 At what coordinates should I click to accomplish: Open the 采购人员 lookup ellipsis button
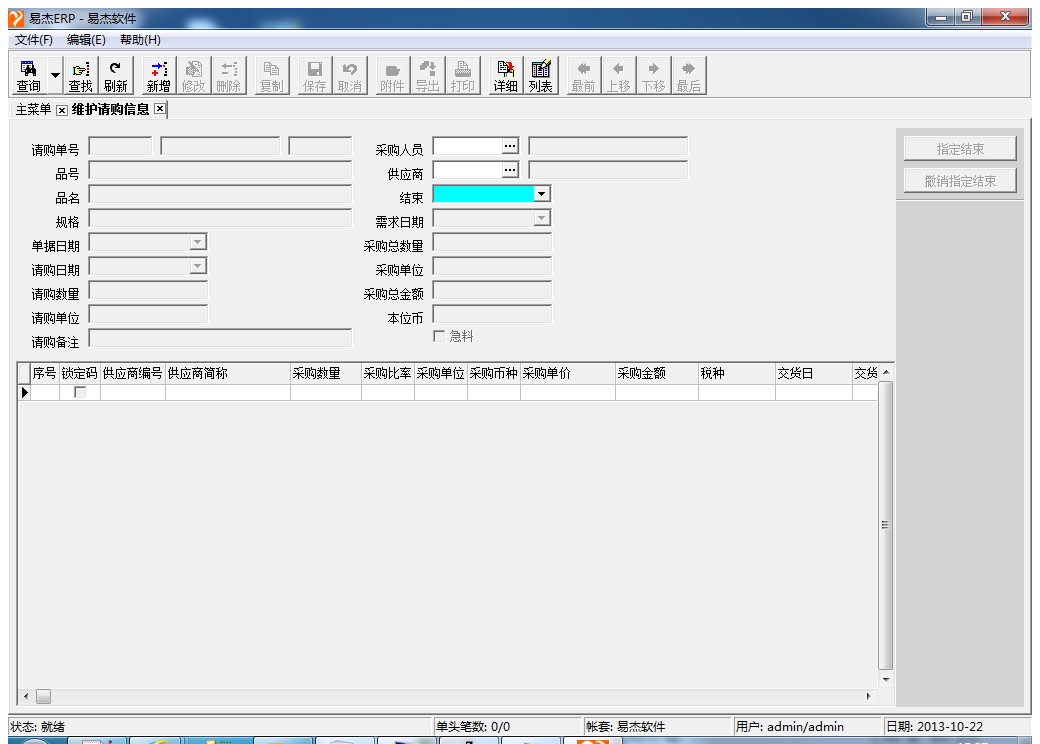tap(510, 147)
